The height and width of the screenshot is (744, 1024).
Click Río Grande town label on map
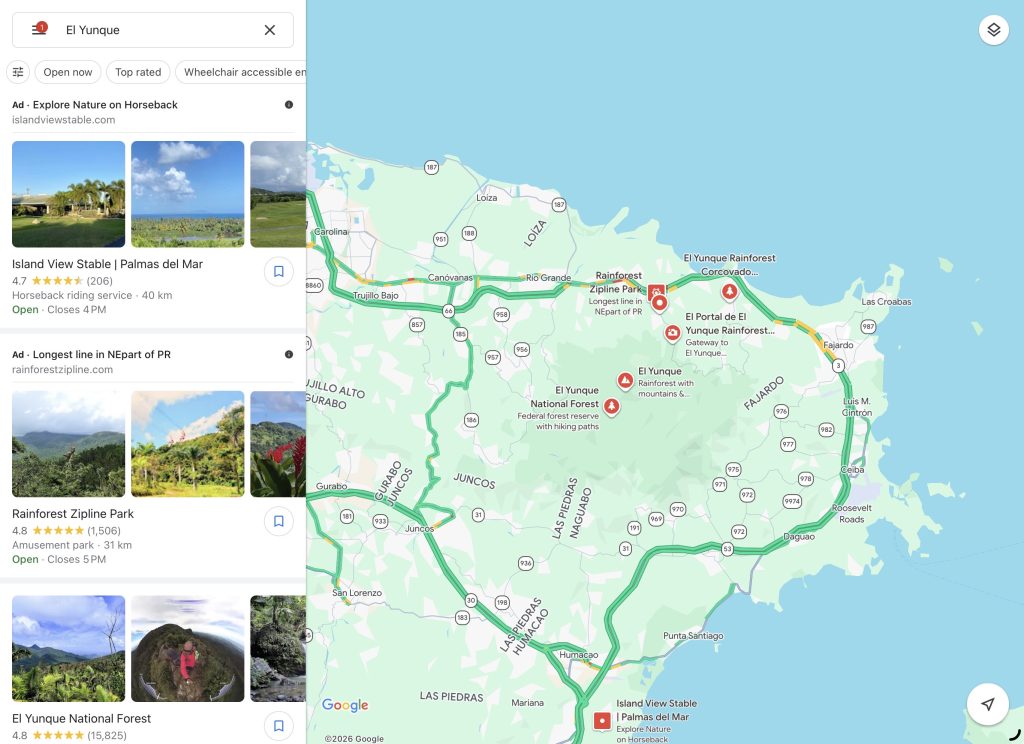click(x=549, y=278)
